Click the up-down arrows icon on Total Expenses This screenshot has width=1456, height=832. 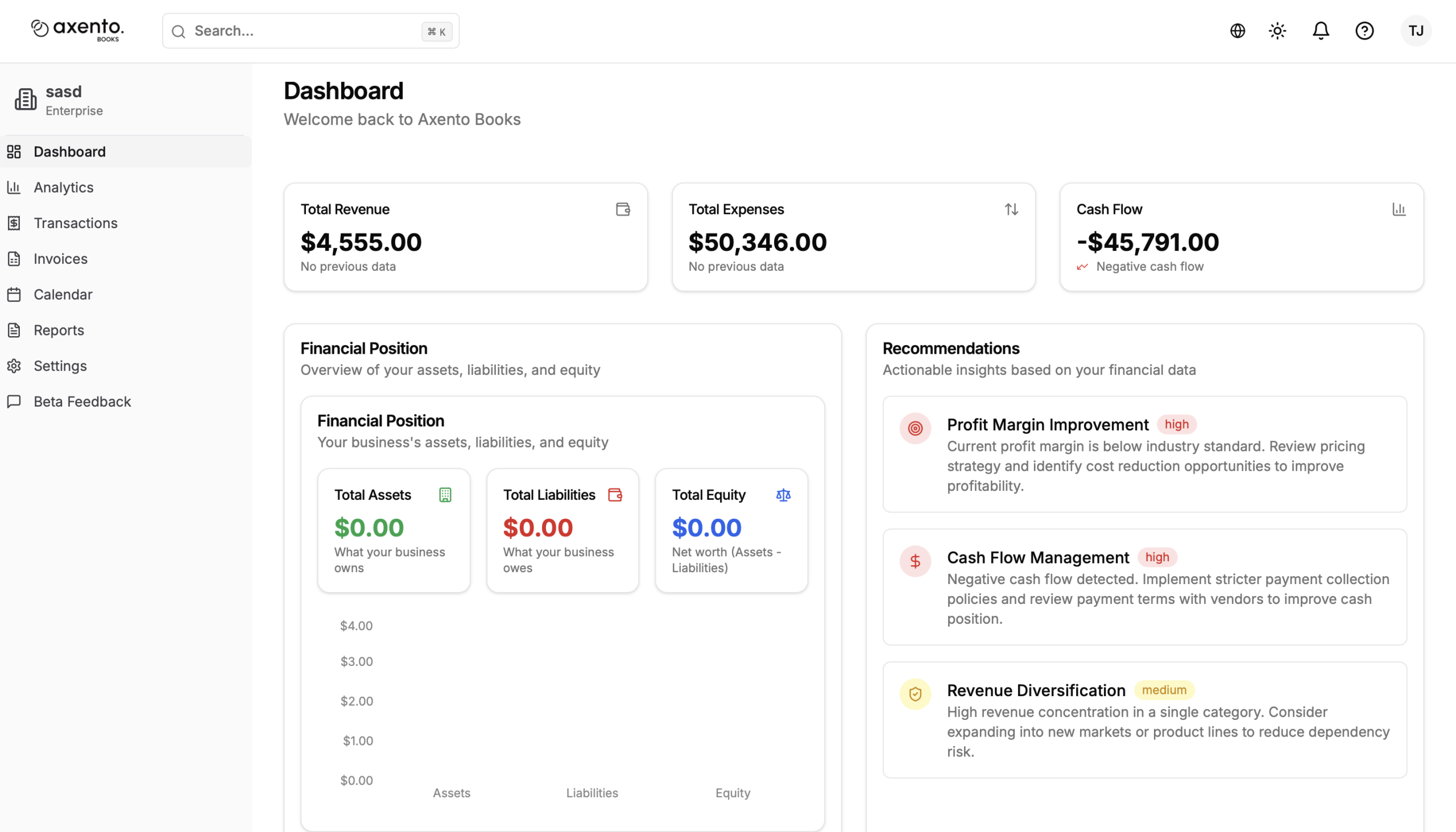click(x=1011, y=209)
